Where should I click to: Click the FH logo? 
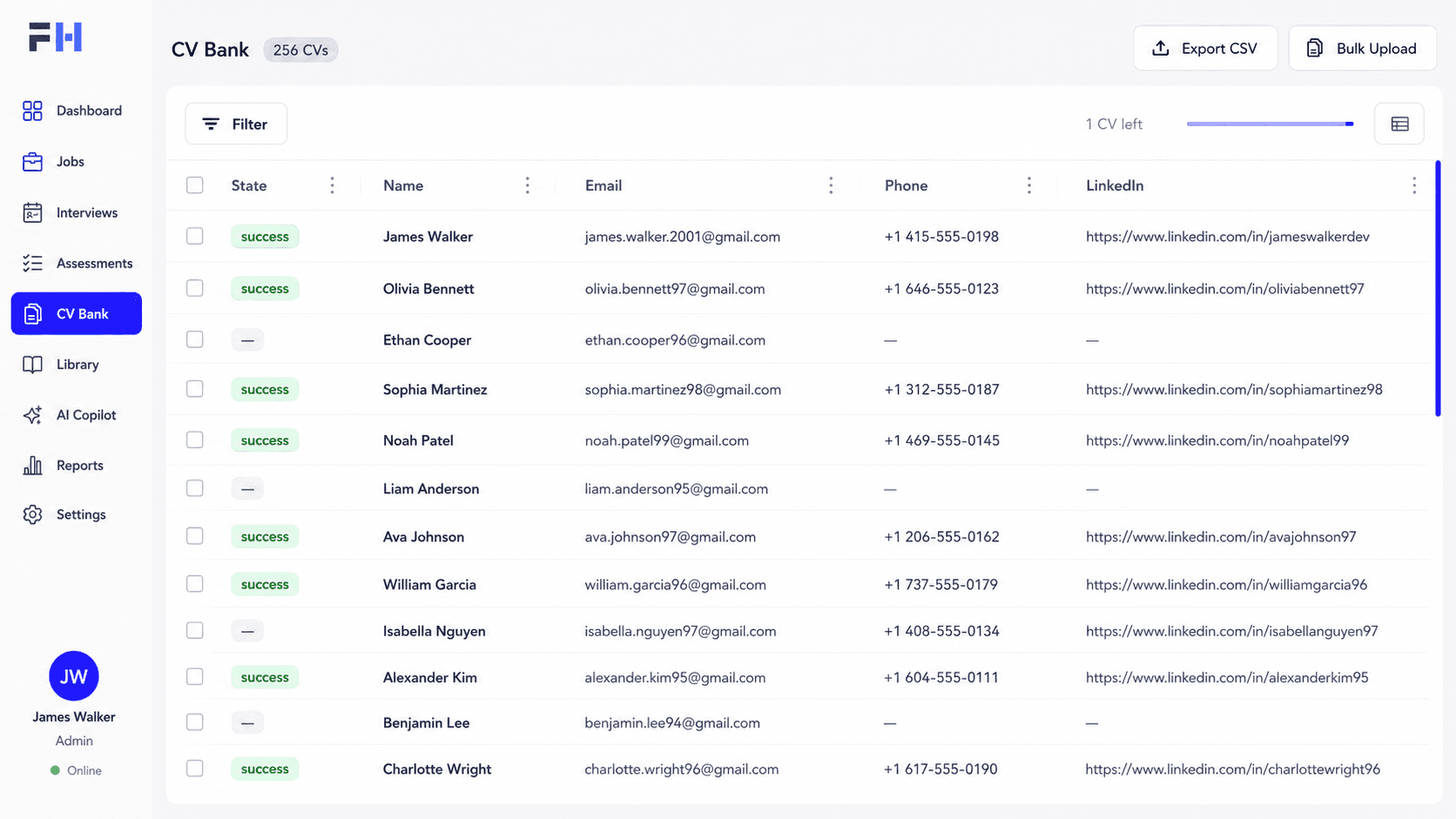pos(55,37)
